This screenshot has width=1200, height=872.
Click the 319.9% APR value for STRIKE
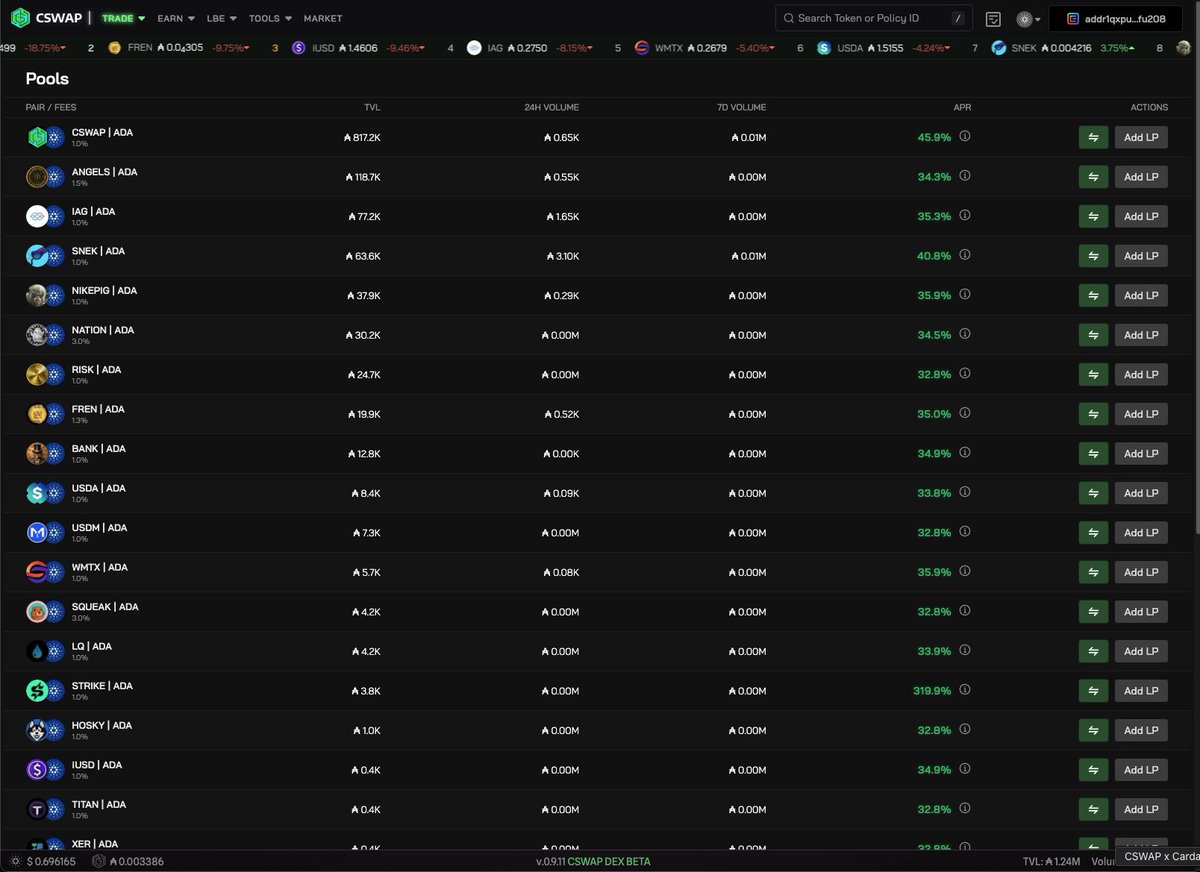(x=932, y=690)
